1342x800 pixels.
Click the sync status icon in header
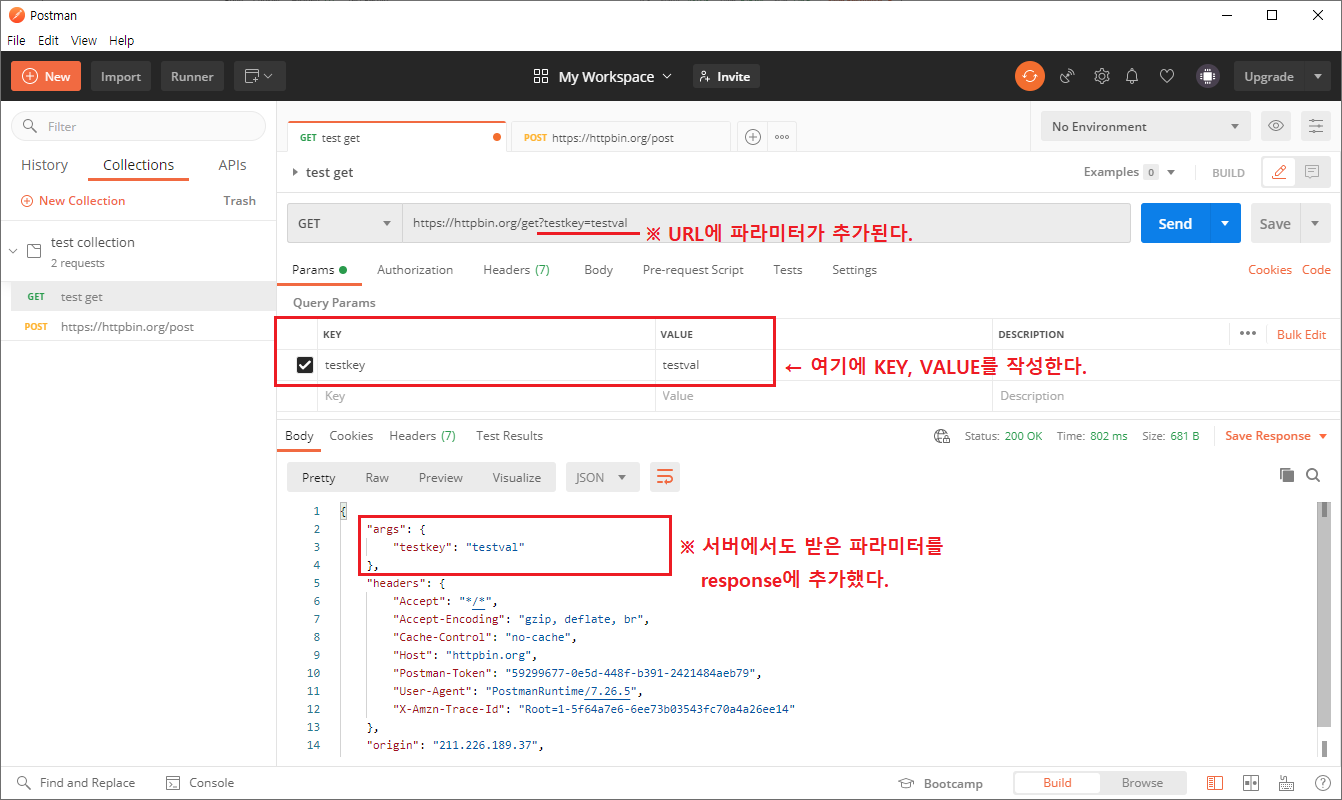click(1029, 76)
